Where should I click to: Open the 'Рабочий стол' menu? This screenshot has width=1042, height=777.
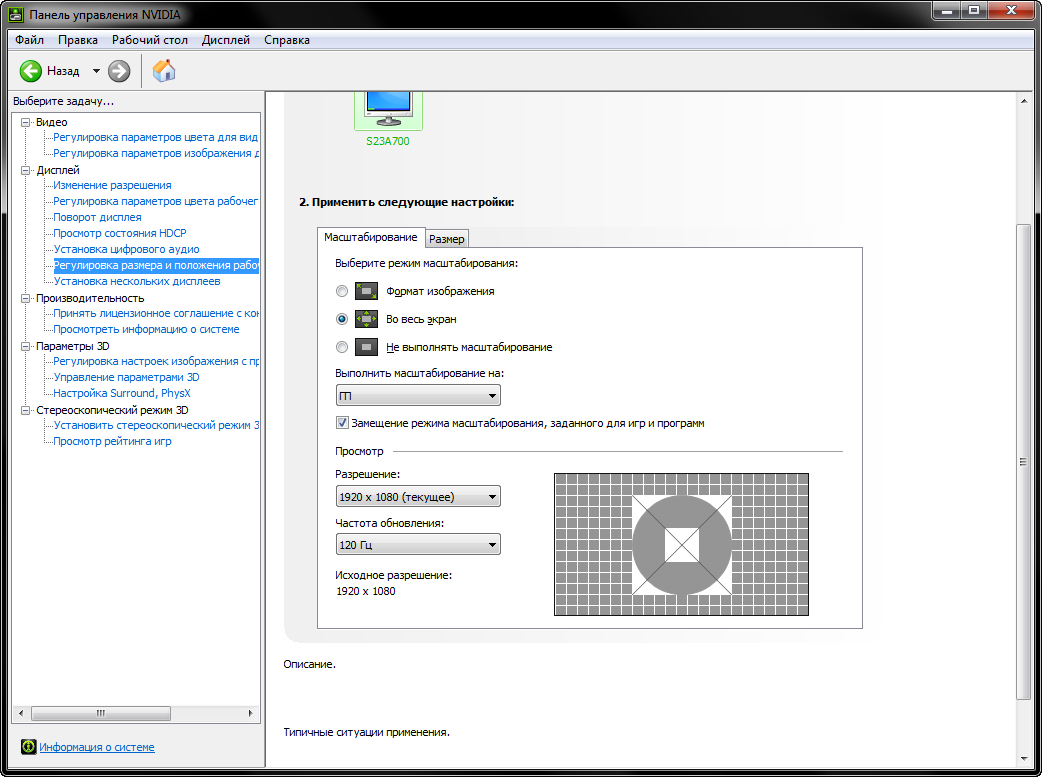150,40
